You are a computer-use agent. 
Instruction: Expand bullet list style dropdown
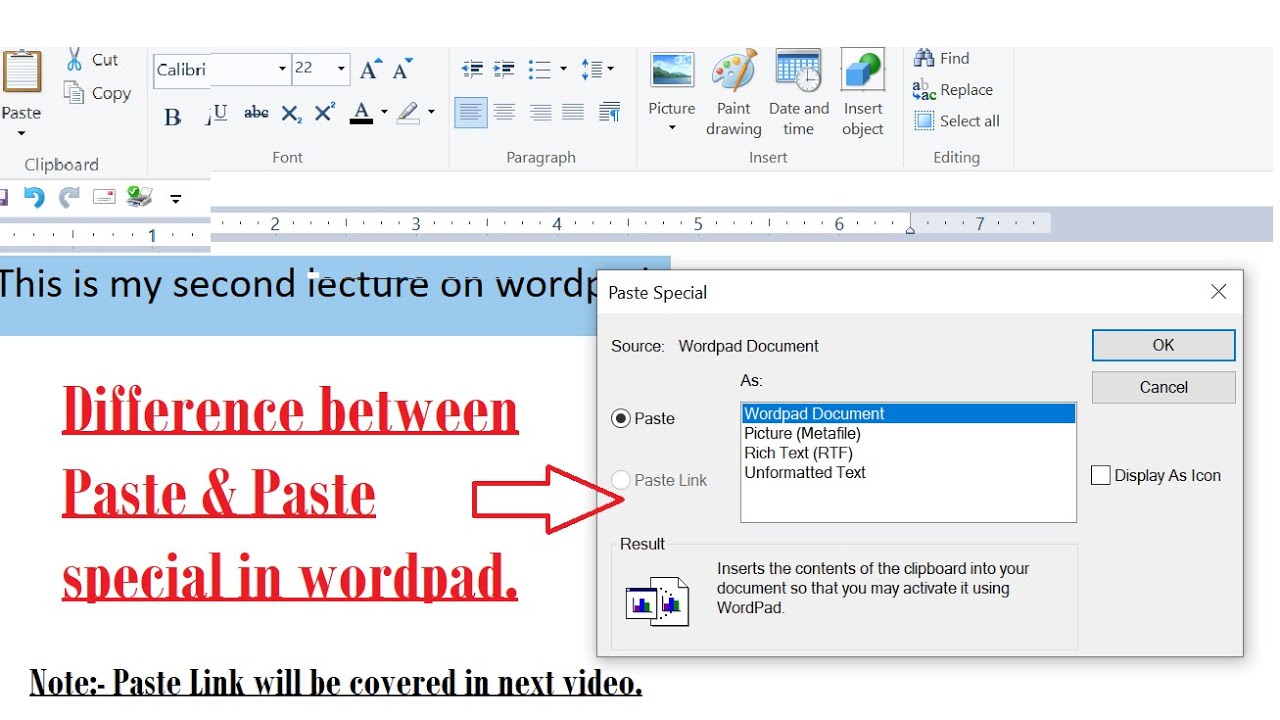[563, 69]
